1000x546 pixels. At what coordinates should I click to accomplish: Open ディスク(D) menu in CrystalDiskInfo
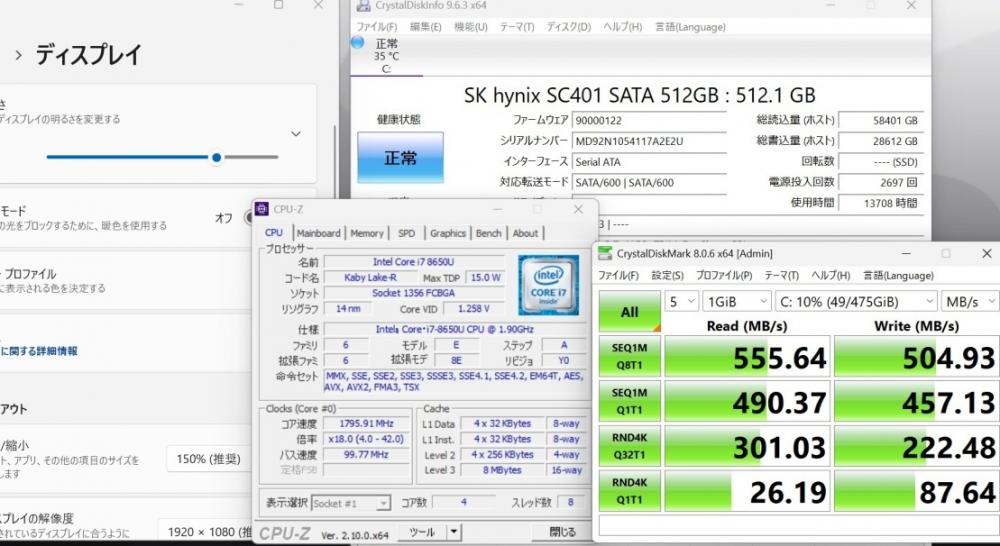coord(568,27)
